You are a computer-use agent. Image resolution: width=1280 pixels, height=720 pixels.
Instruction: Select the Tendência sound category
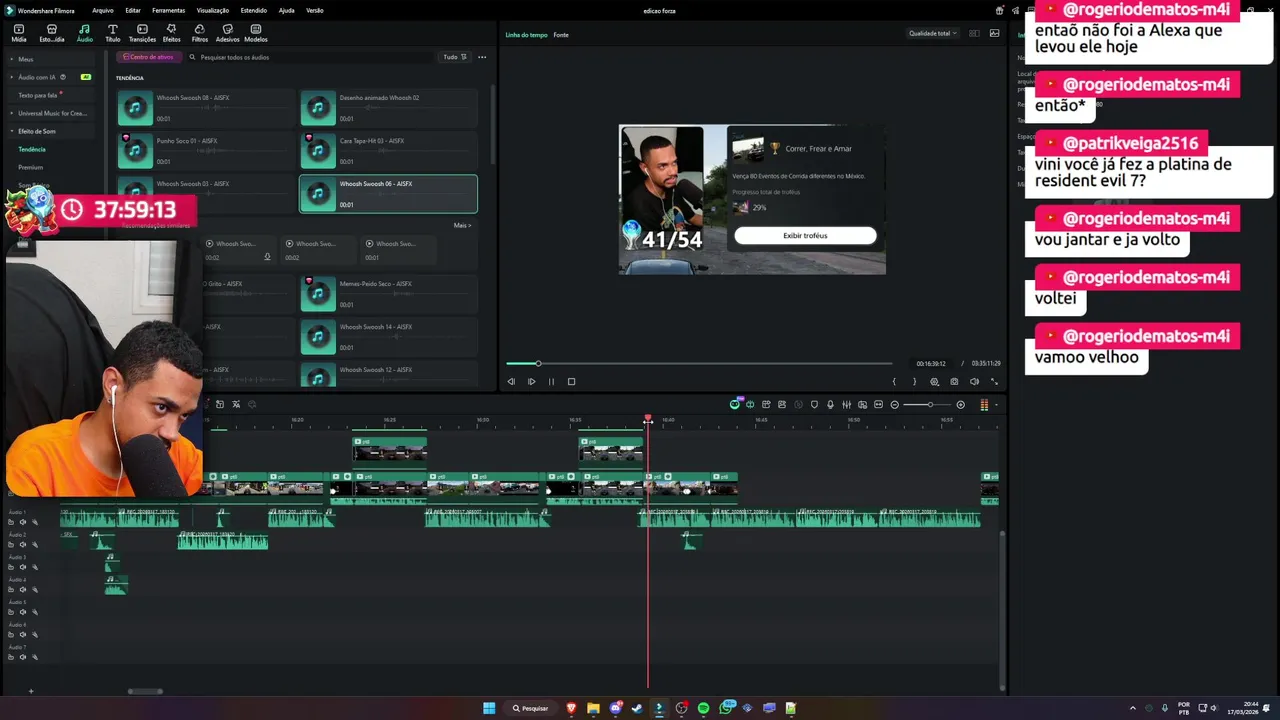32,149
